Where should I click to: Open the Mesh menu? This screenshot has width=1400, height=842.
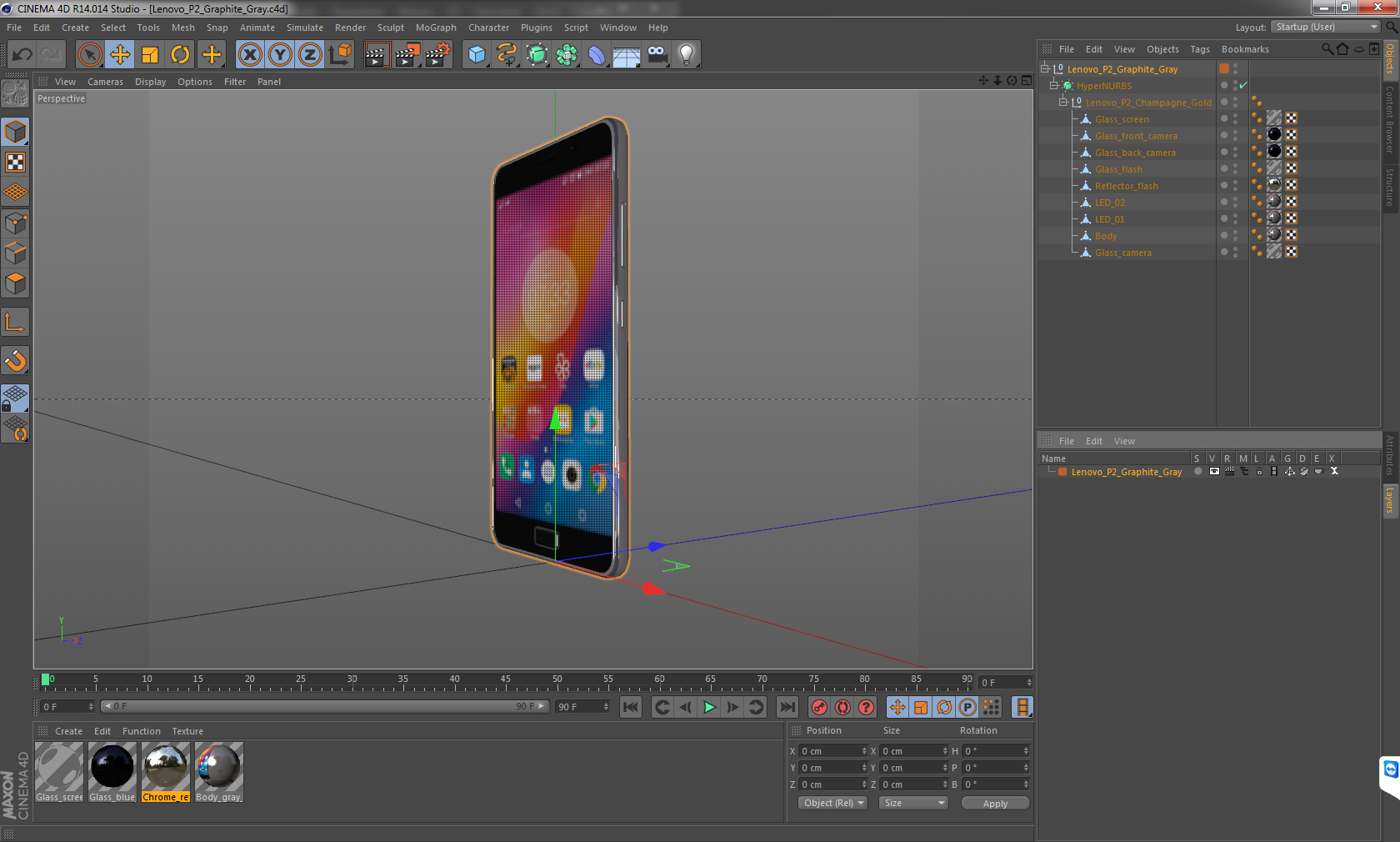tap(182, 28)
